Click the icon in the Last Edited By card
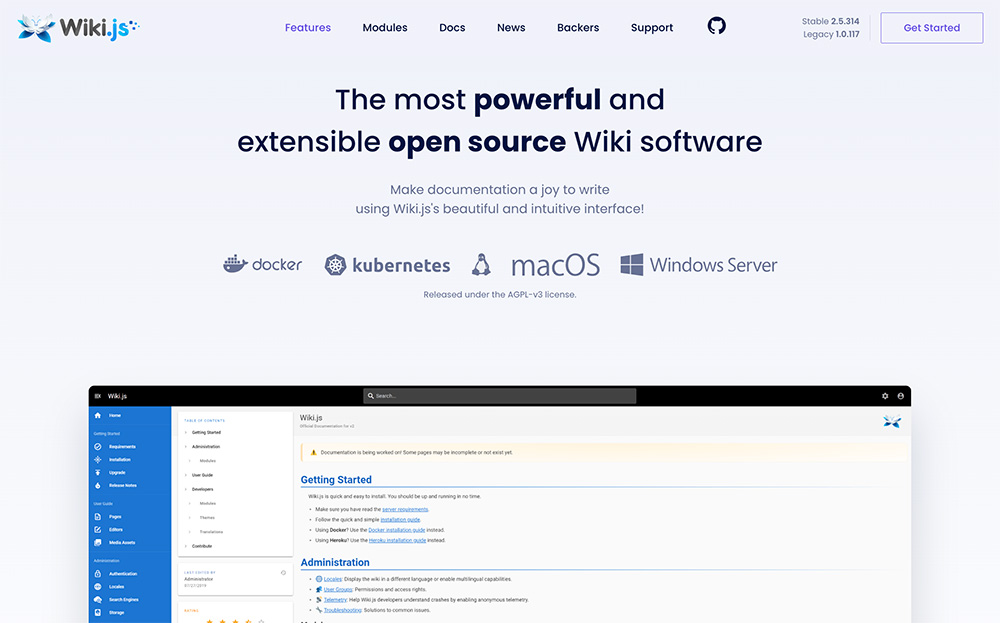Screen dimensions: 1000x623 point(283,573)
